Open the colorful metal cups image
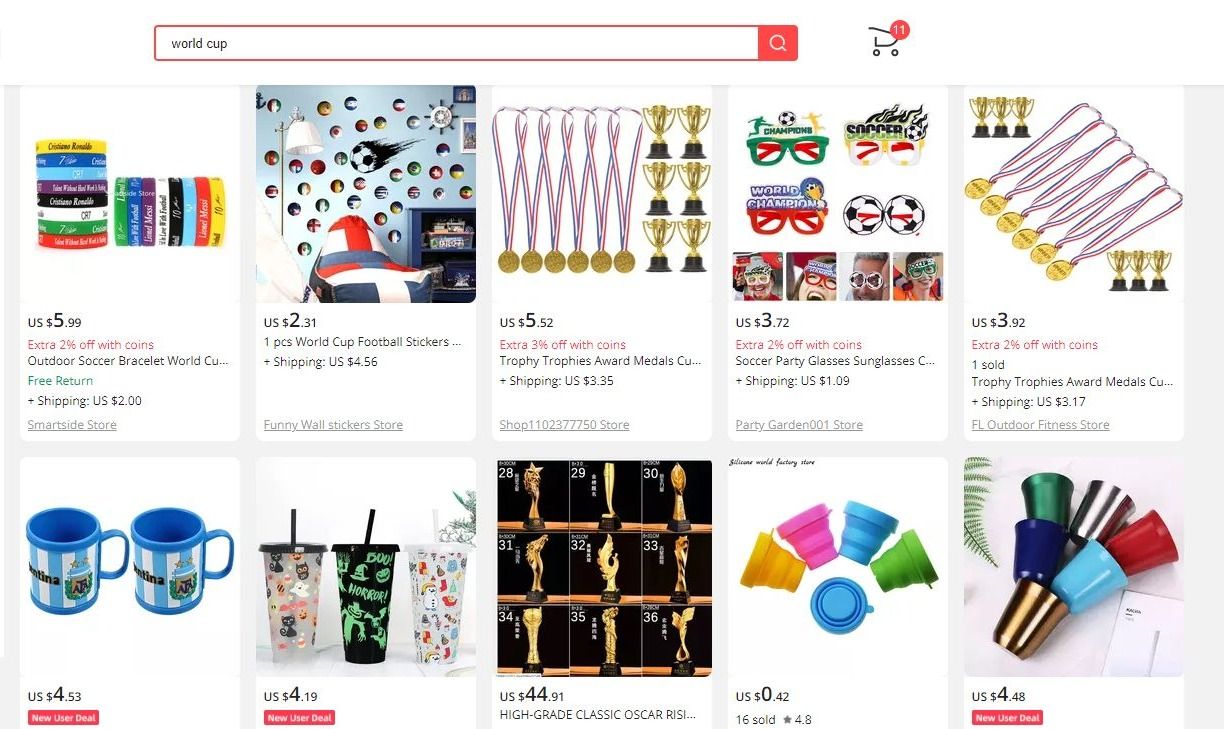This screenshot has width=1224, height=729. (1074, 567)
